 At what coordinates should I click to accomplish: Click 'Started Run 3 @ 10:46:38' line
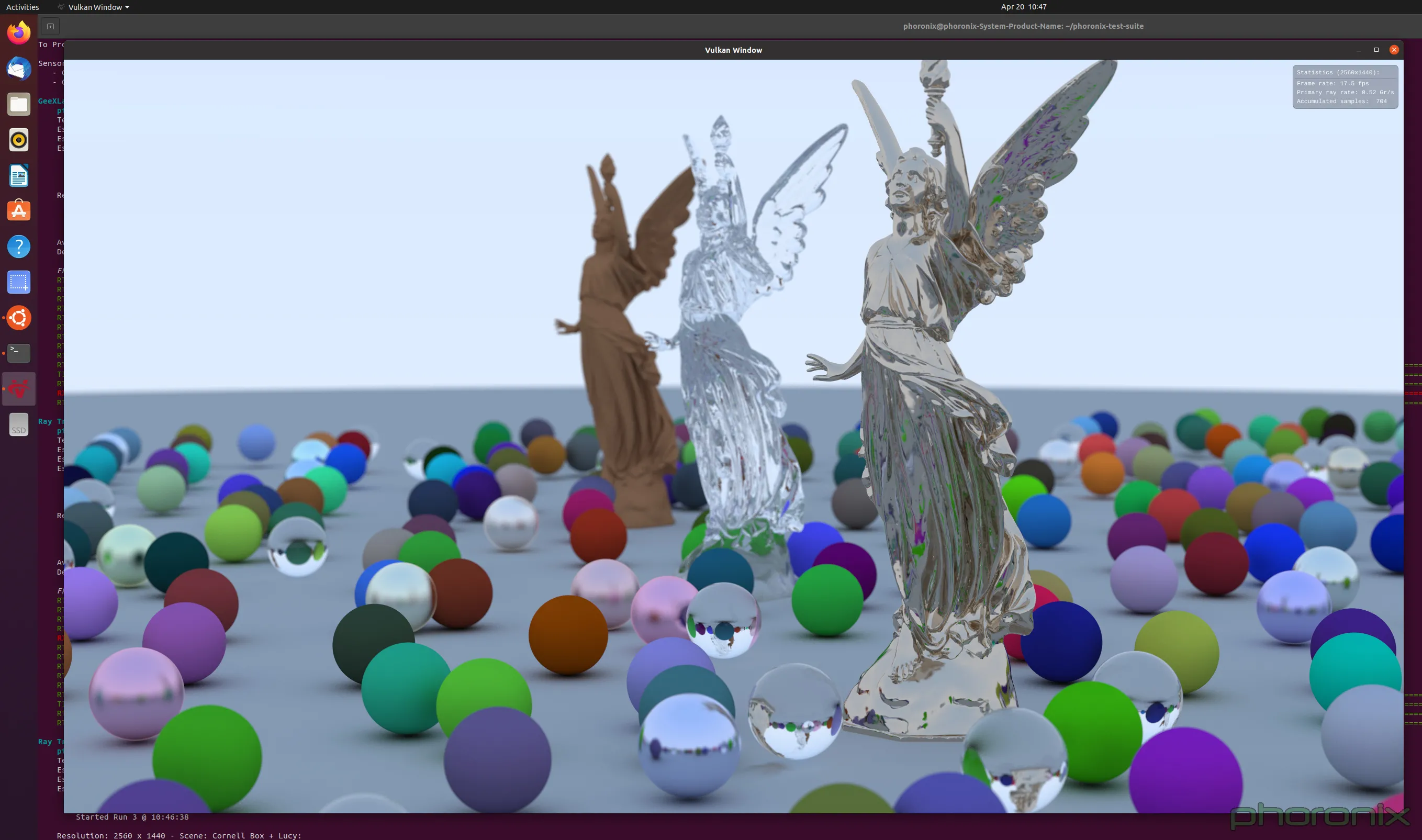click(x=132, y=817)
